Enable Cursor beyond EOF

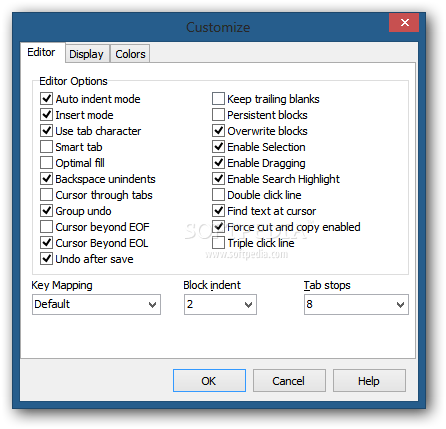46,227
